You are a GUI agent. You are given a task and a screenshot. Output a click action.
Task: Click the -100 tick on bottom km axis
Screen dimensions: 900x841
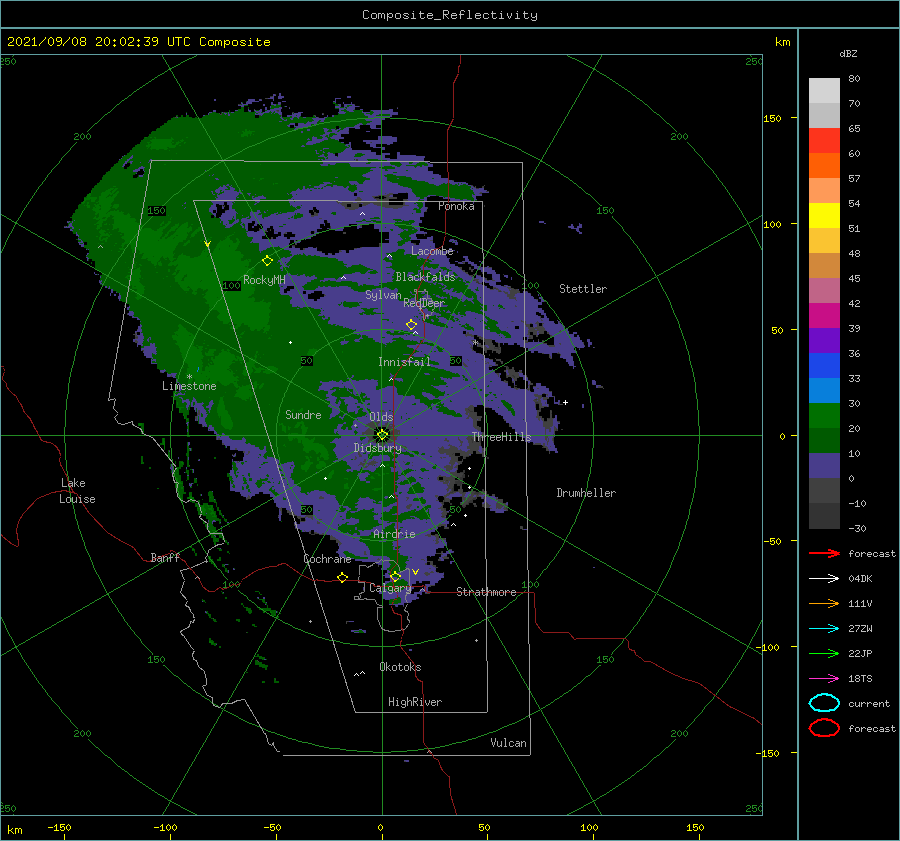point(165,827)
